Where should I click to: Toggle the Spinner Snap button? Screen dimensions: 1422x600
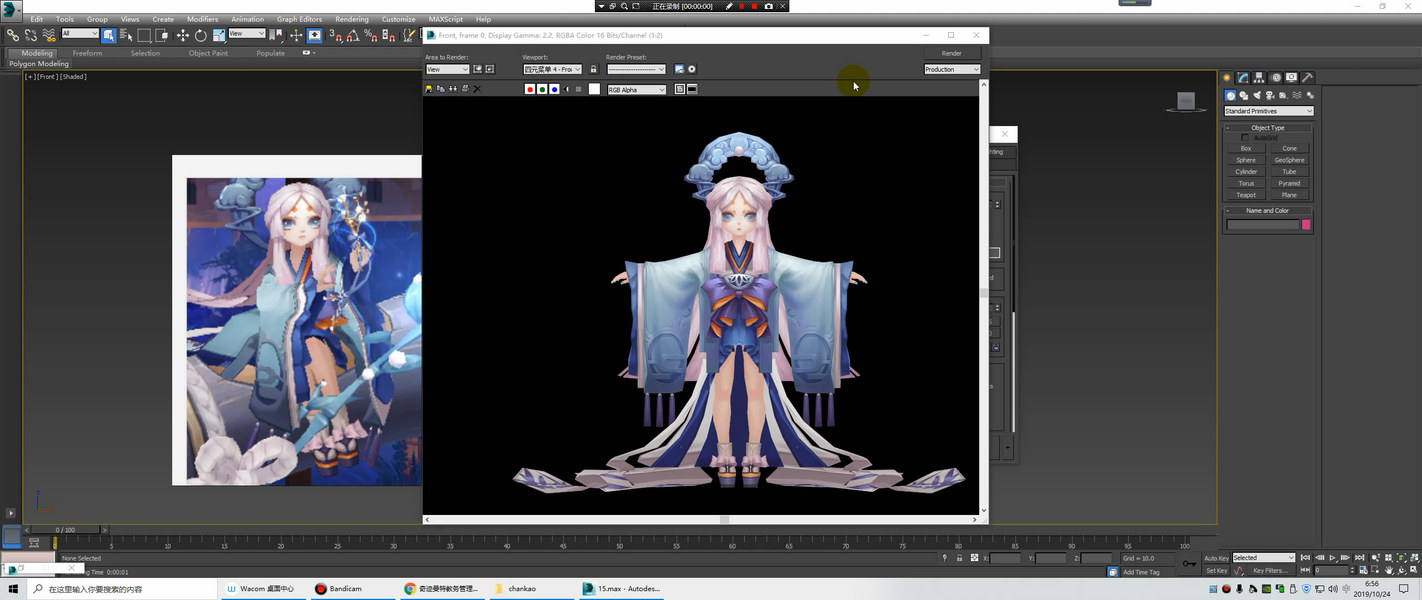[x=388, y=35]
